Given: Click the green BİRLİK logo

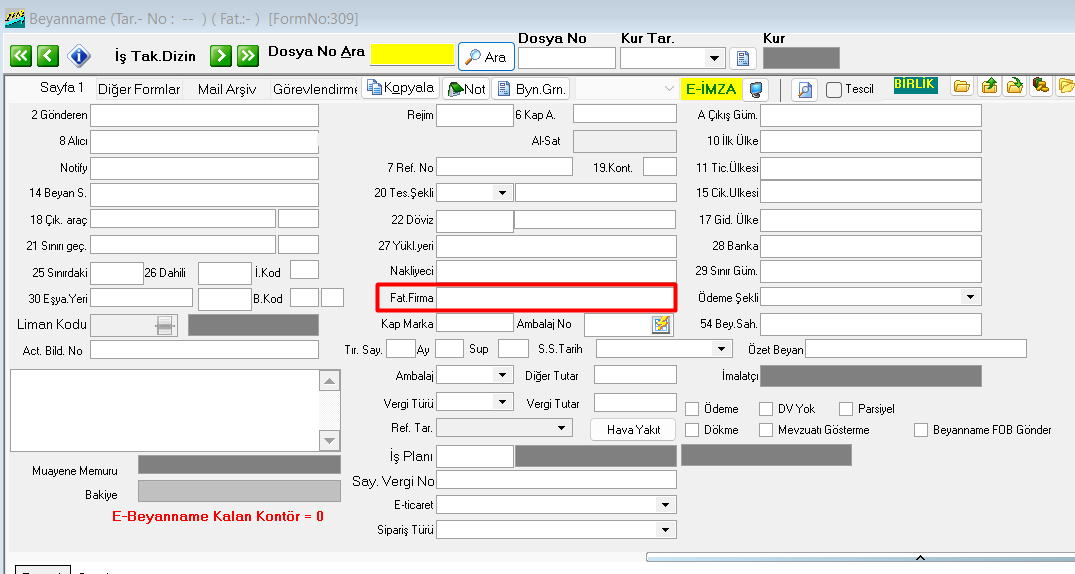Looking at the screenshot, I should pos(915,86).
